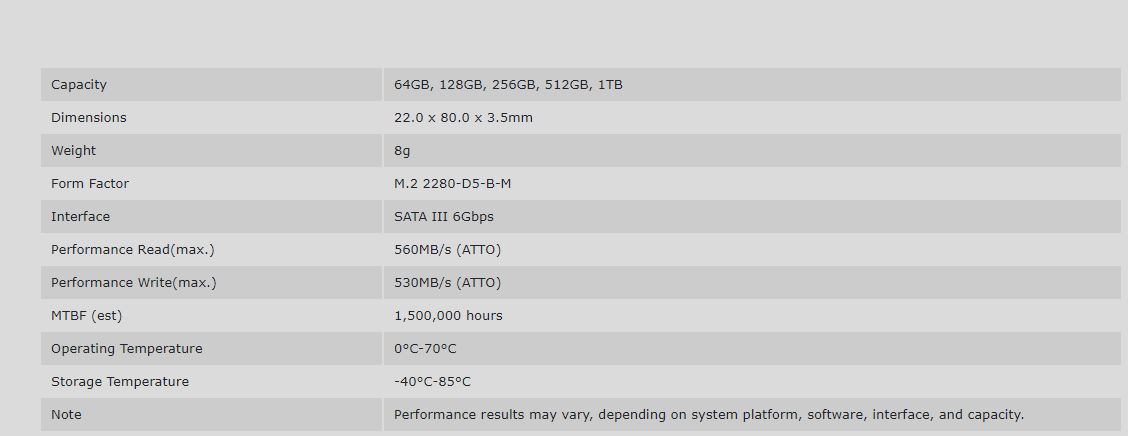Select the M.2 2280-D5-B-M value
The width and height of the screenshot is (1128, 436).
click(x=452, y=183)
